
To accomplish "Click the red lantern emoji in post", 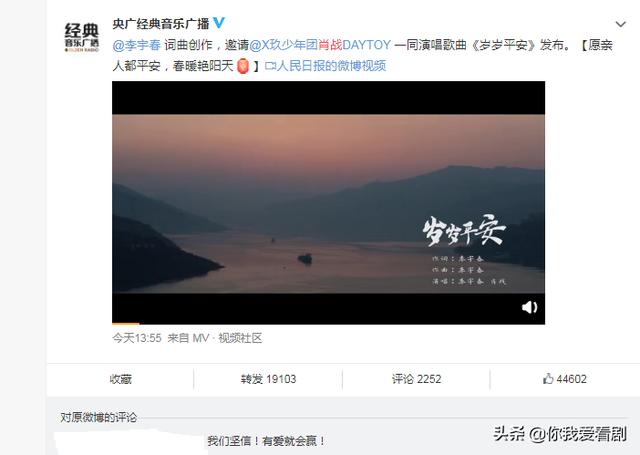I will 243,66.
